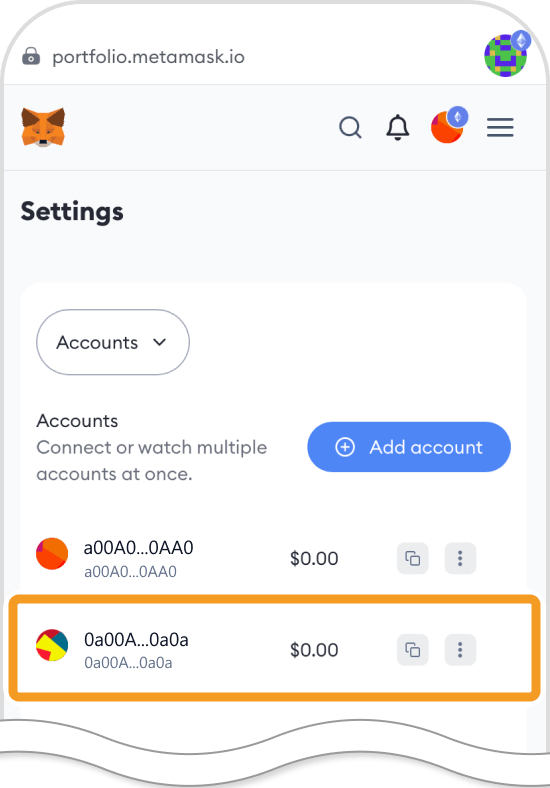
Task: Click the lock icon in address bar
Action: tap(31, 56)
